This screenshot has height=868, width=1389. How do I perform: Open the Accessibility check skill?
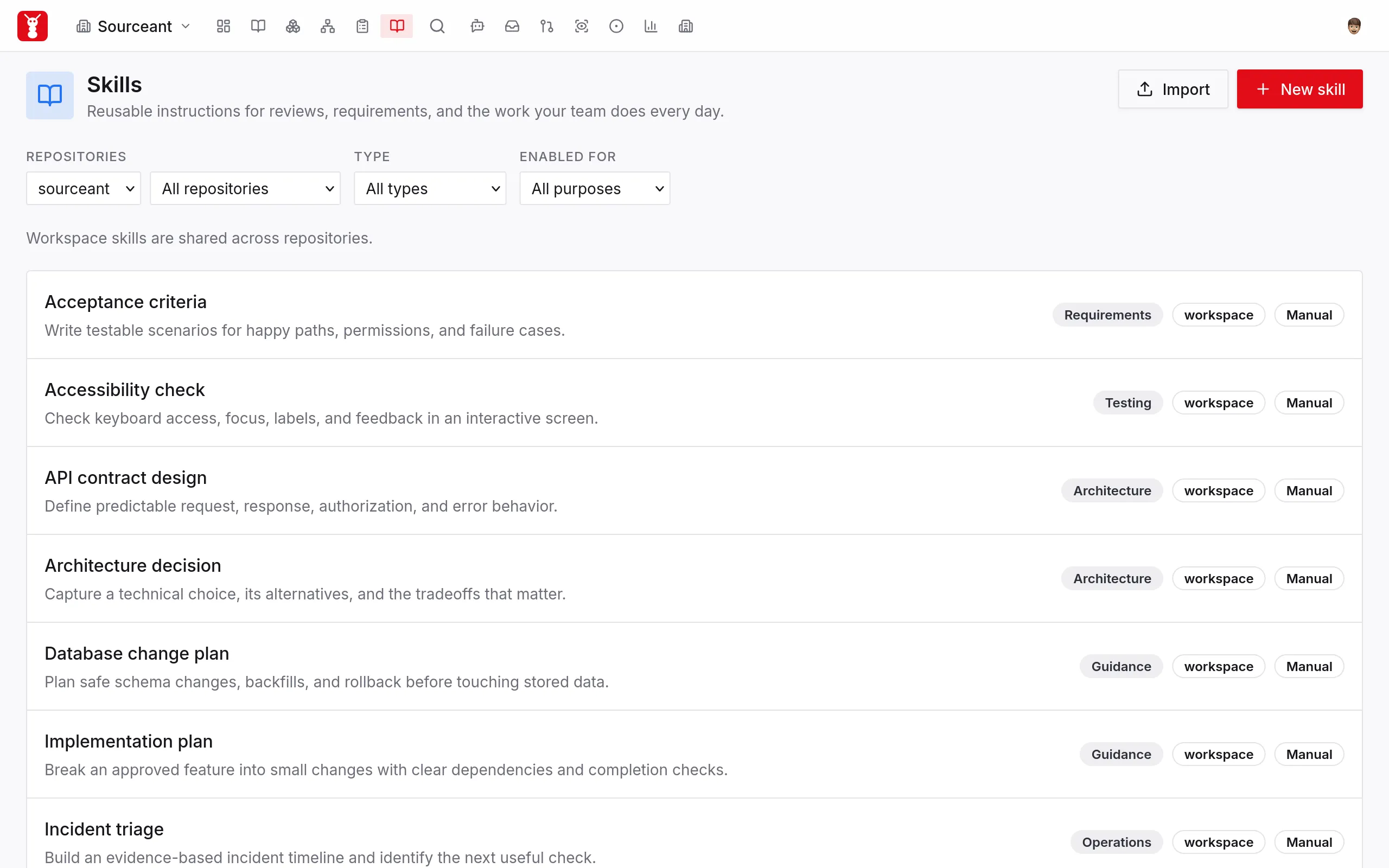tap(694, 403)
